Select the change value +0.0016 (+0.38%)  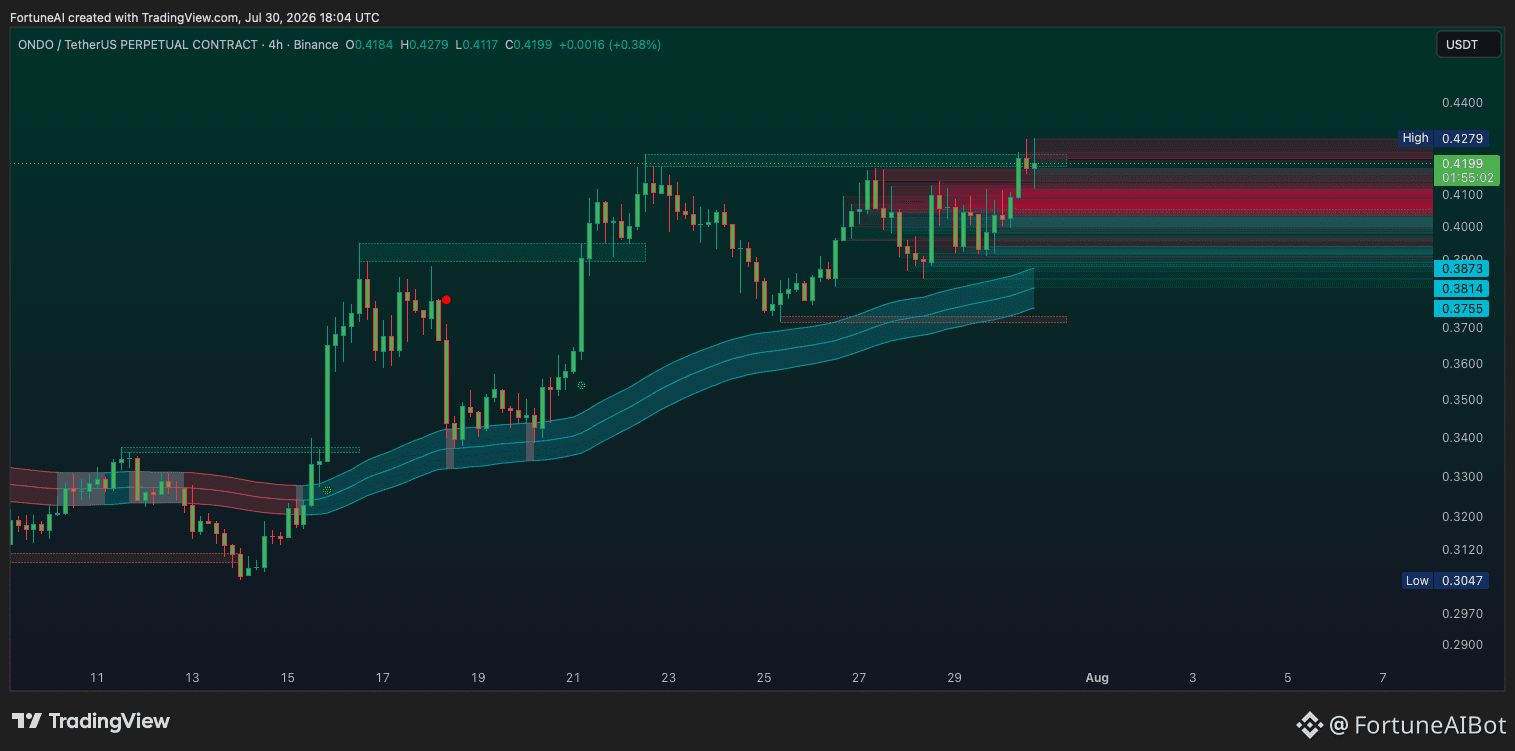click(x=610, y=45)
